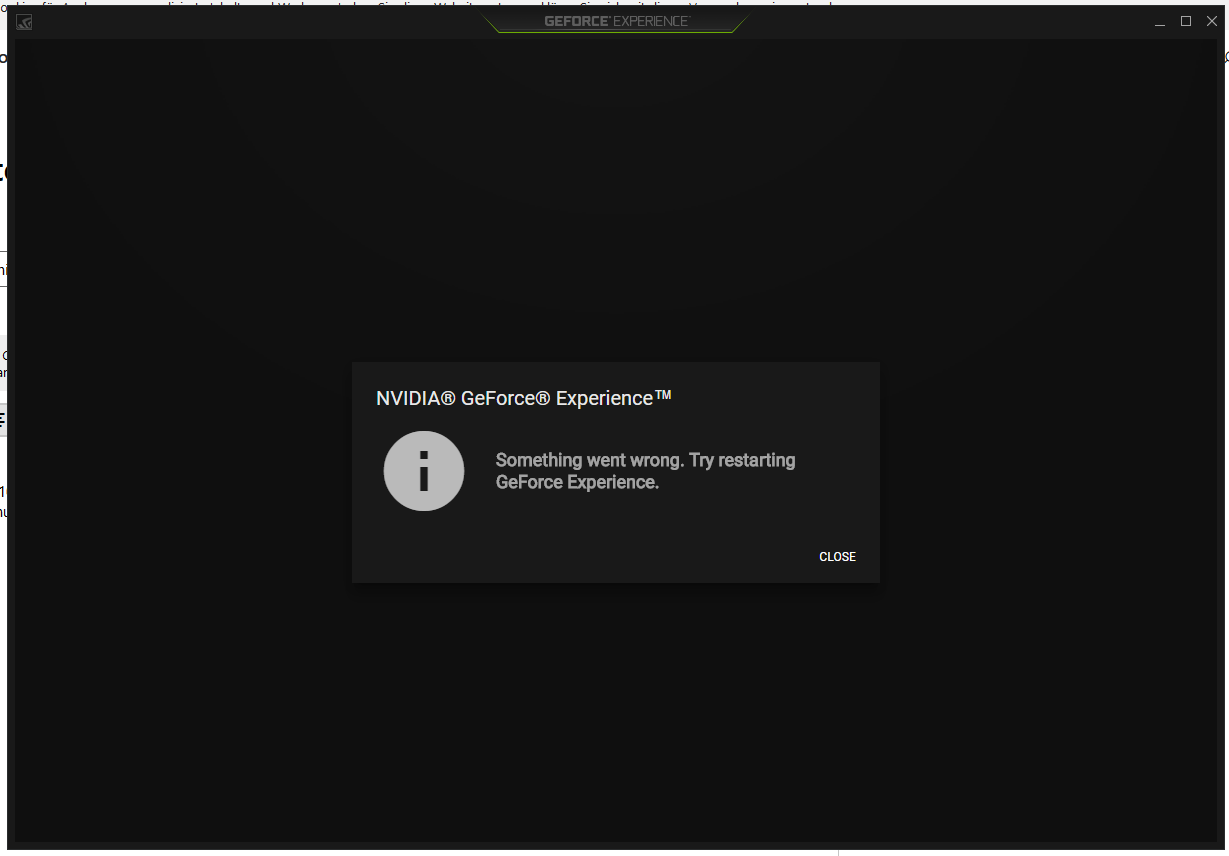
Task: Dismiss the error dialog with CLOSE
Action: coord(837,557)
